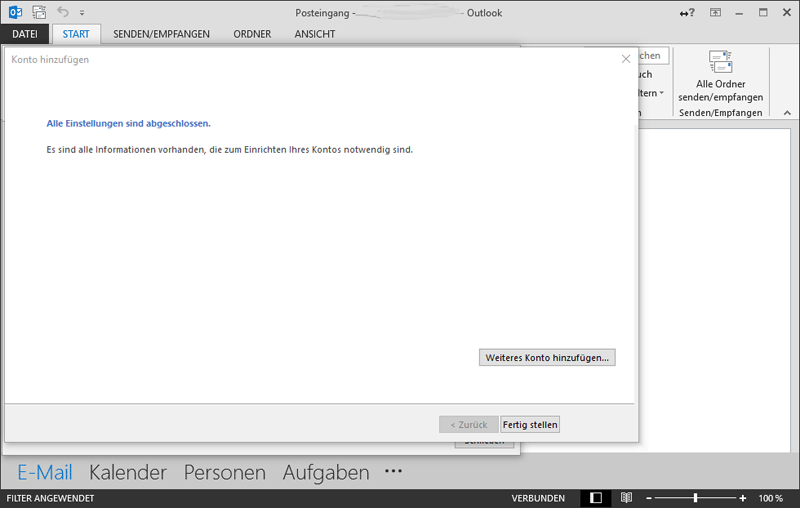Open the DATEI tab
The width and height of the screenshot is (800, 508).
[x=24, y=34]
